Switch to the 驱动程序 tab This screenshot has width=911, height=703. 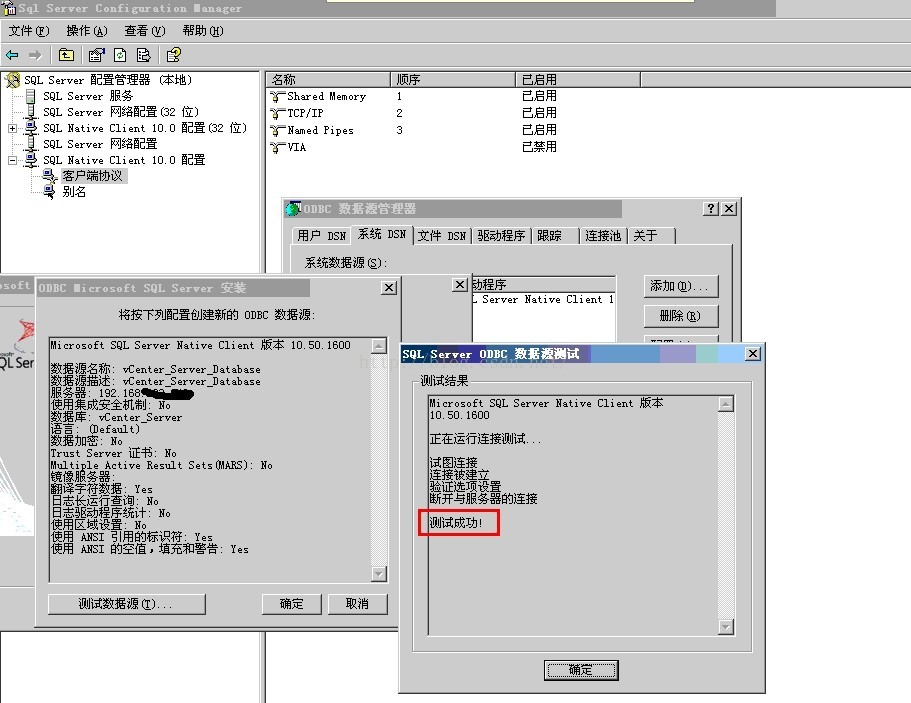coord(501,236)
